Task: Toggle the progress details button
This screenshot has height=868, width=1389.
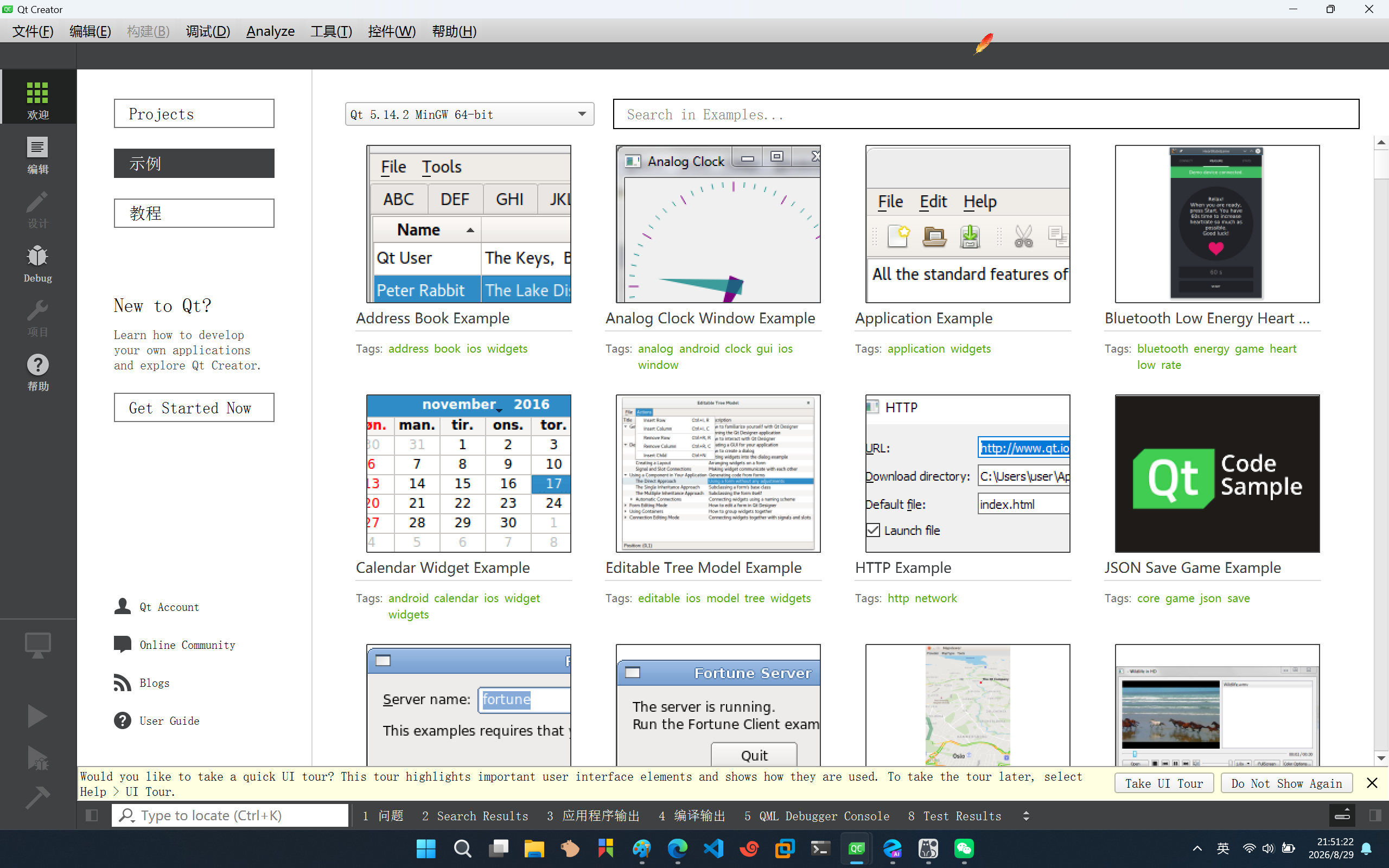Action: coord(1342,815)
